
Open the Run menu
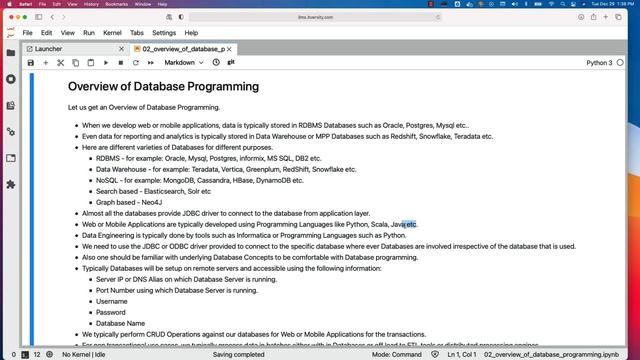coord(89,33)
